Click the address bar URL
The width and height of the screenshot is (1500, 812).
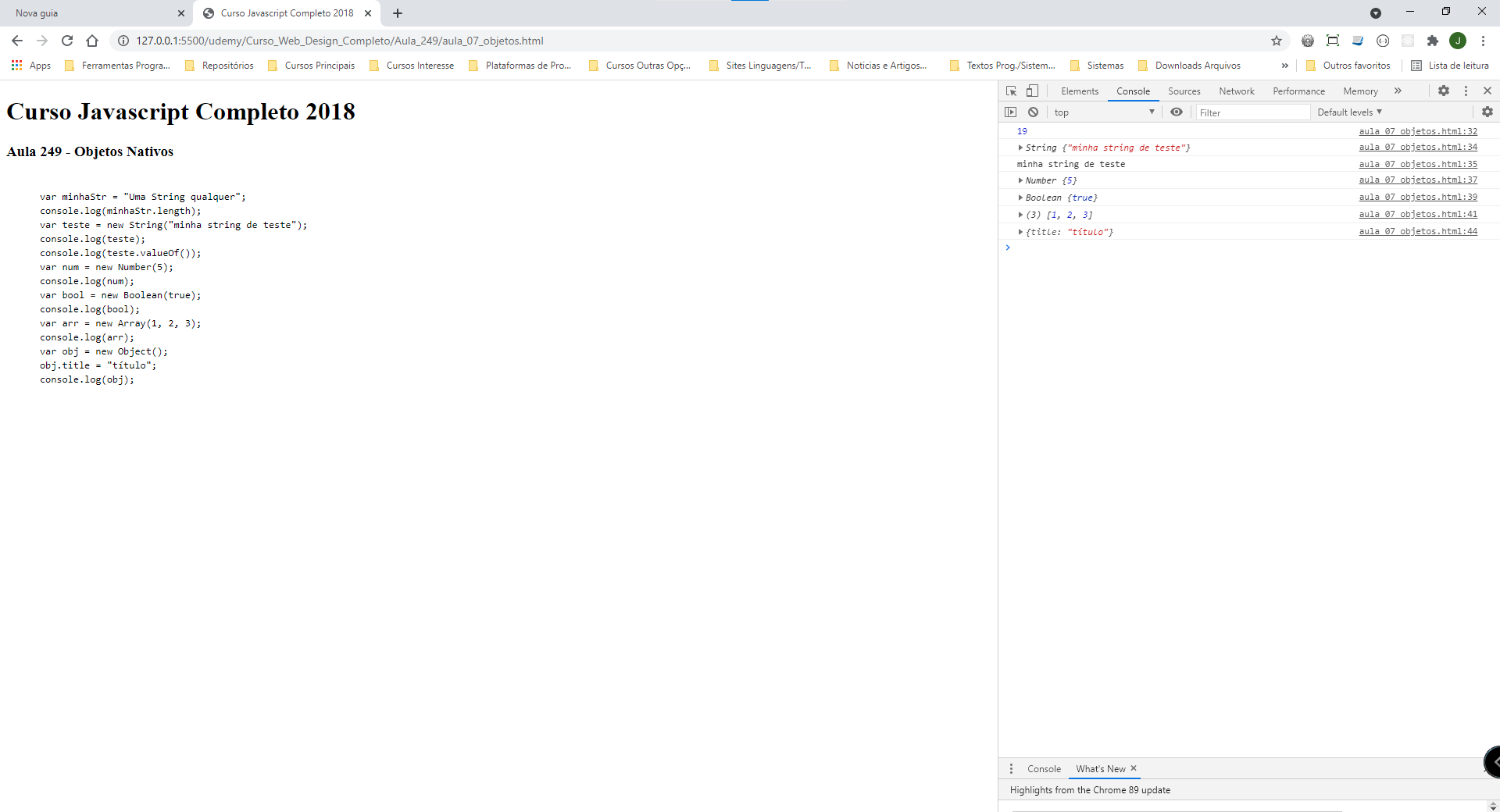click(340, 41)
